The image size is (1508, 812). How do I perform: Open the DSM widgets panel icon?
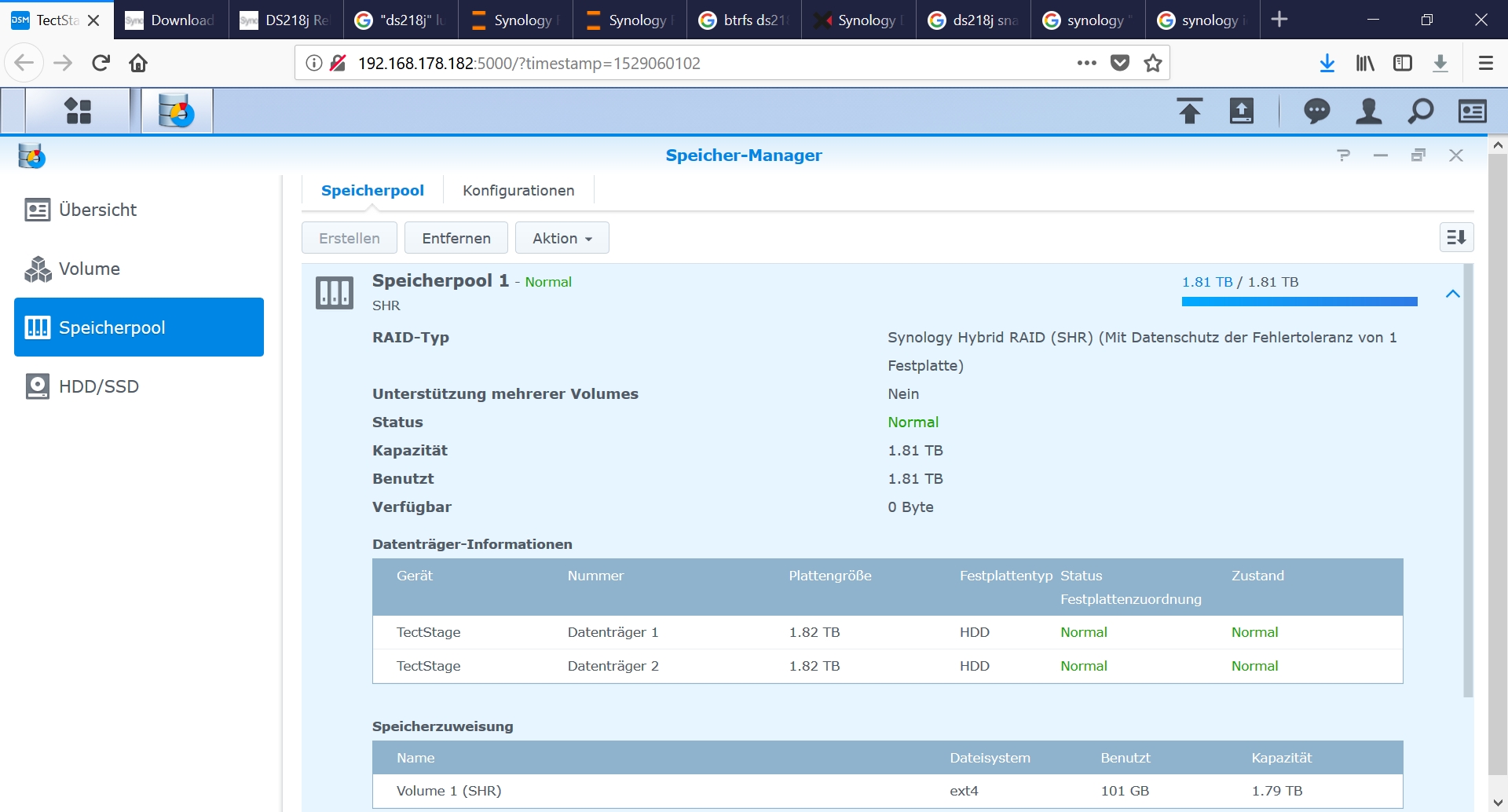click(x=1472, y=112)
